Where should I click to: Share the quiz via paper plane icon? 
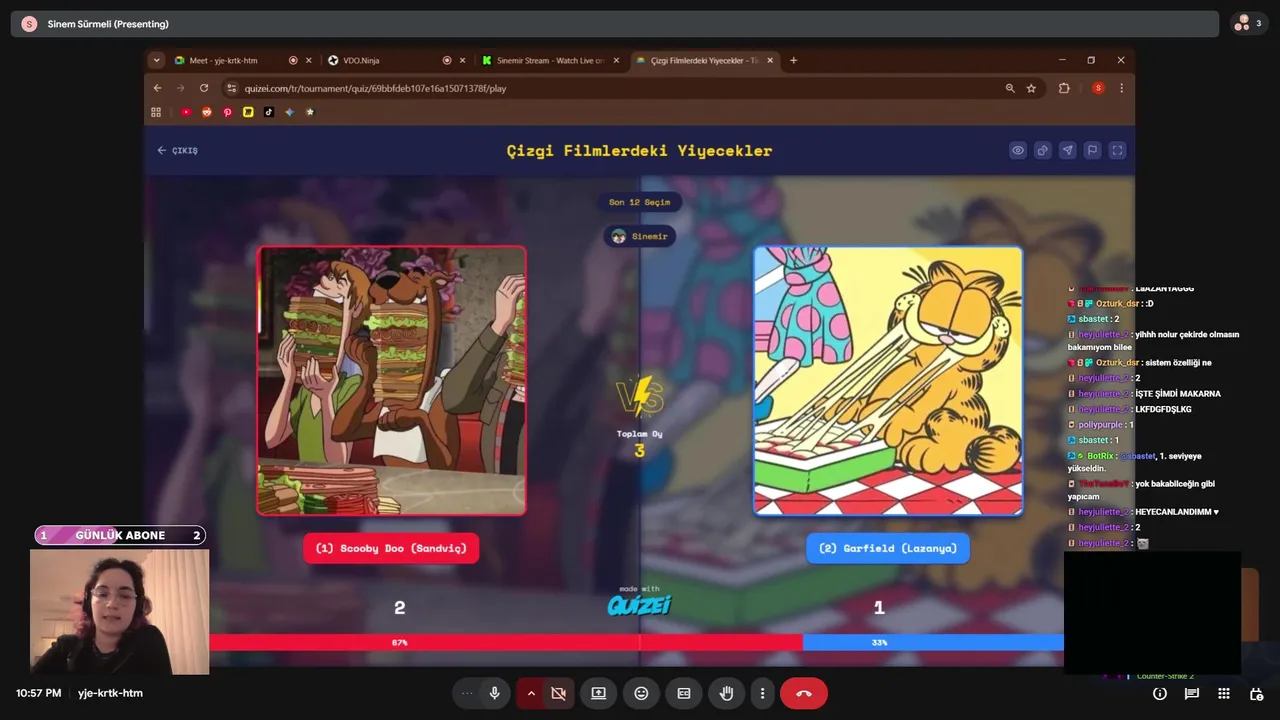tap(1068, 151)
